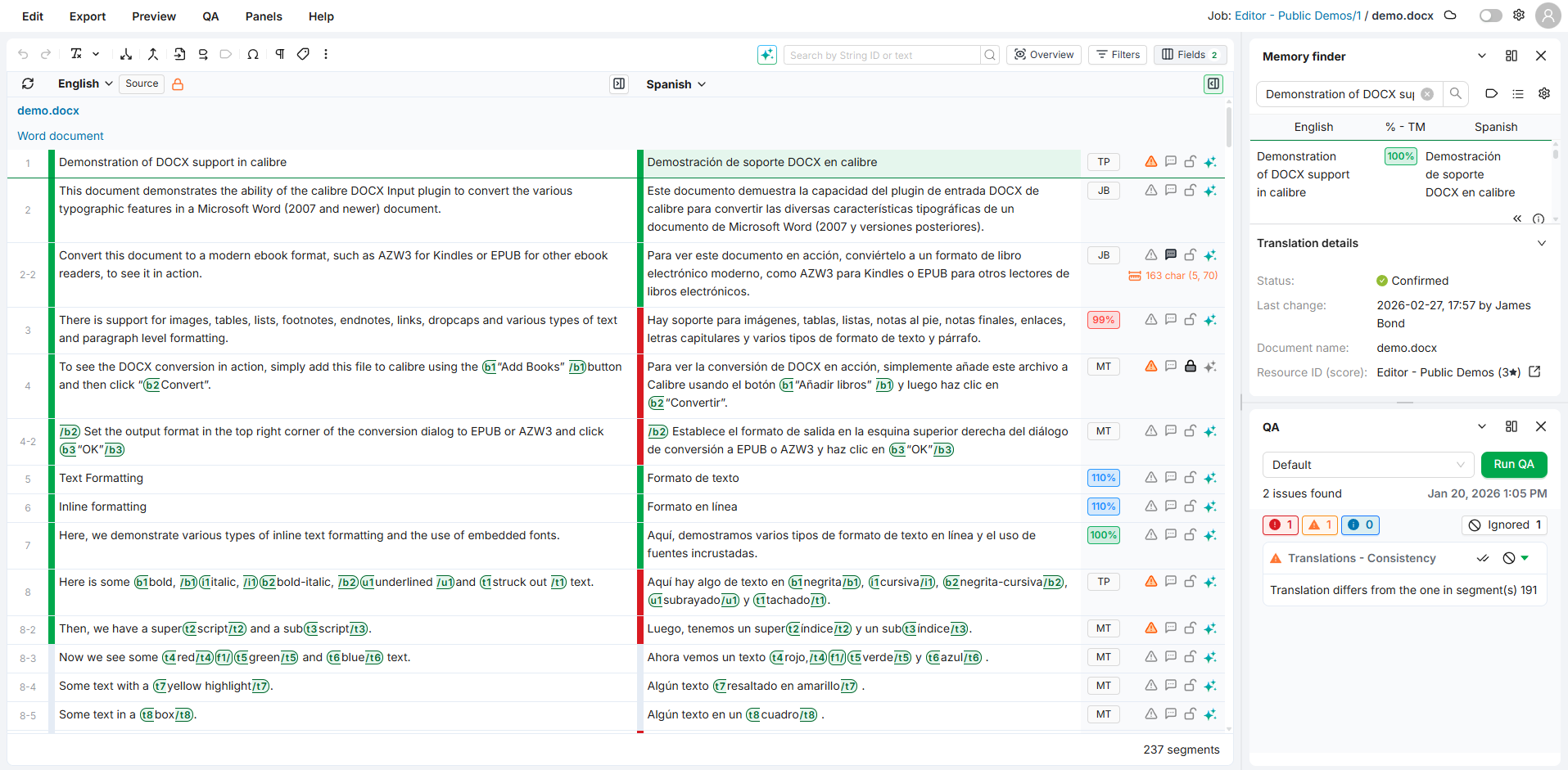Screen dimensions: 1568x770
Task: Insert special character with the omega icon
Action: [253, 54]
